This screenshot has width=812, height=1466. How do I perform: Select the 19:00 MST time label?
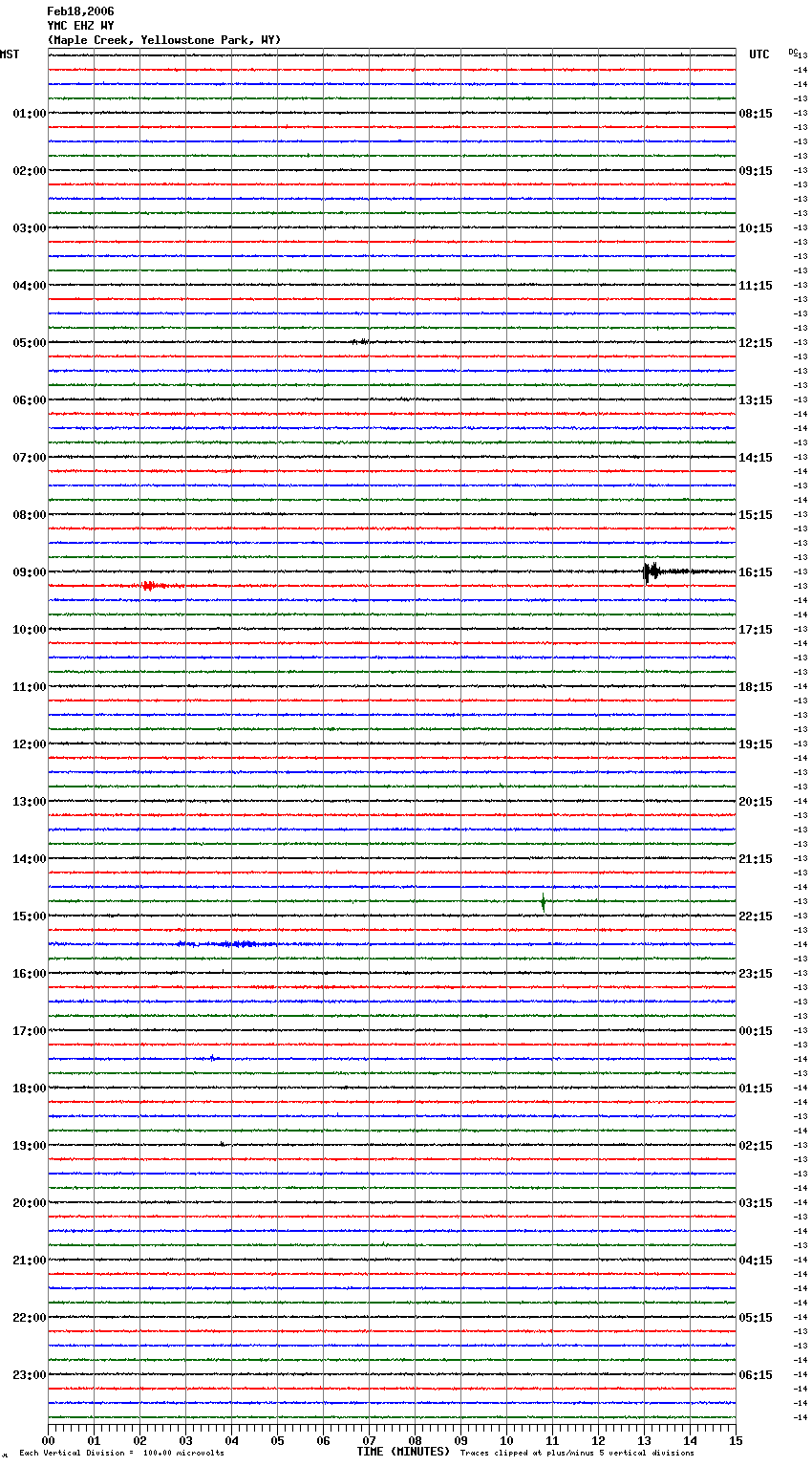pos(30,1146)
